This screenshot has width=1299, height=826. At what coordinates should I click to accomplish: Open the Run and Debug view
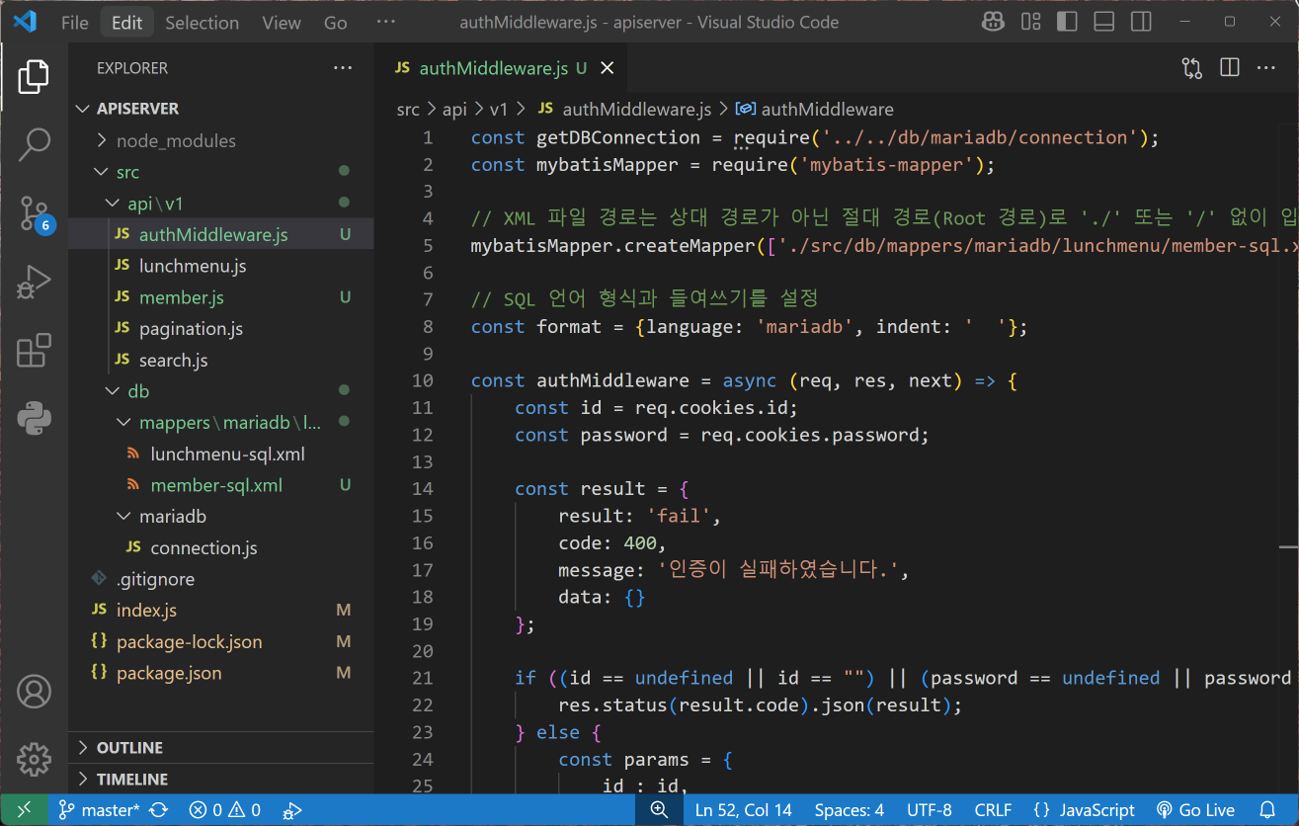(x=34, y=282)
